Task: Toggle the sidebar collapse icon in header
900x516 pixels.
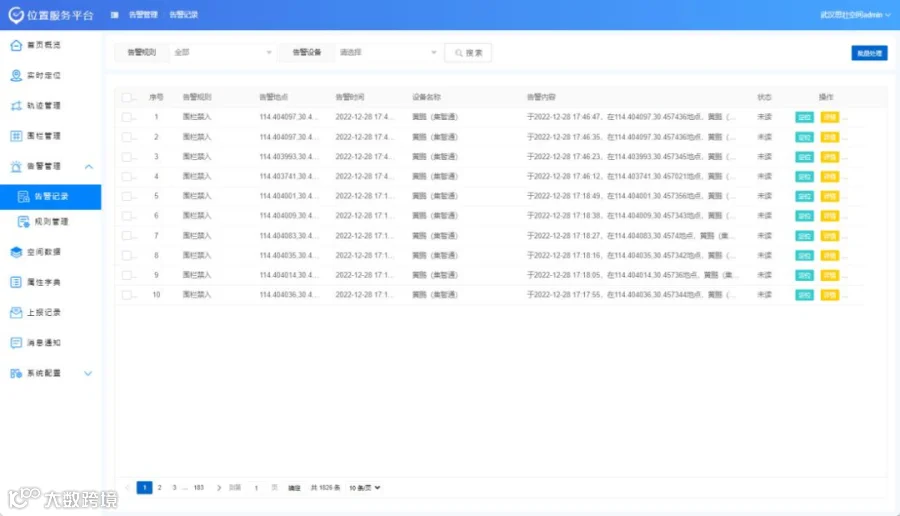Action: pyautogui.click(x=114, y=15)
